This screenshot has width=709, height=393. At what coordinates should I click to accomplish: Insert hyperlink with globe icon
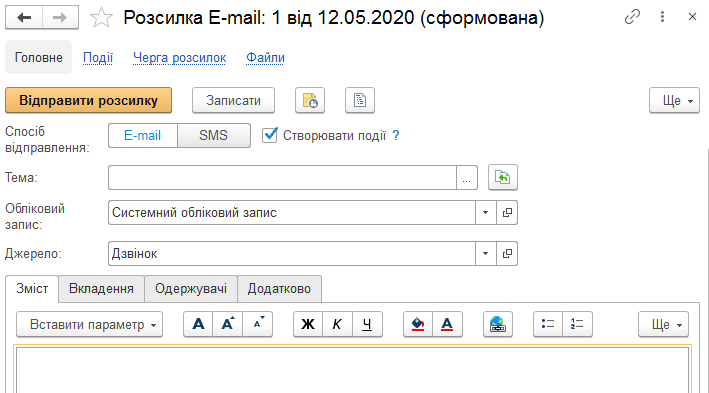[x=498, y=324]
